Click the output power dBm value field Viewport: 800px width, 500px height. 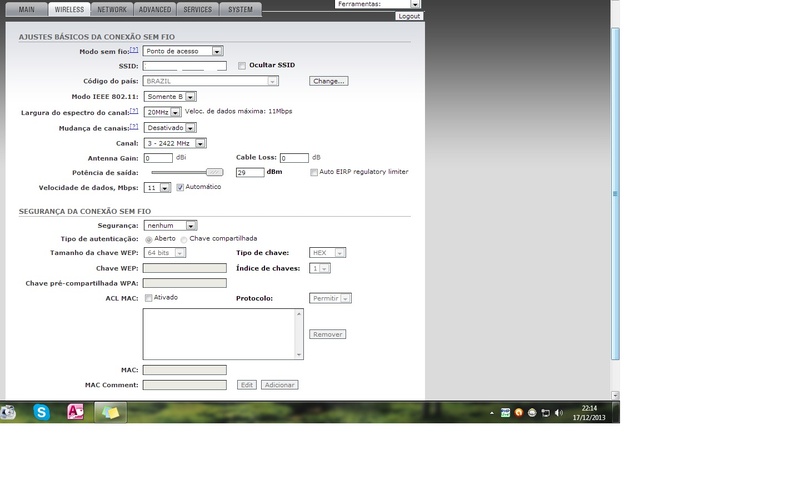(x=250, y=172)
